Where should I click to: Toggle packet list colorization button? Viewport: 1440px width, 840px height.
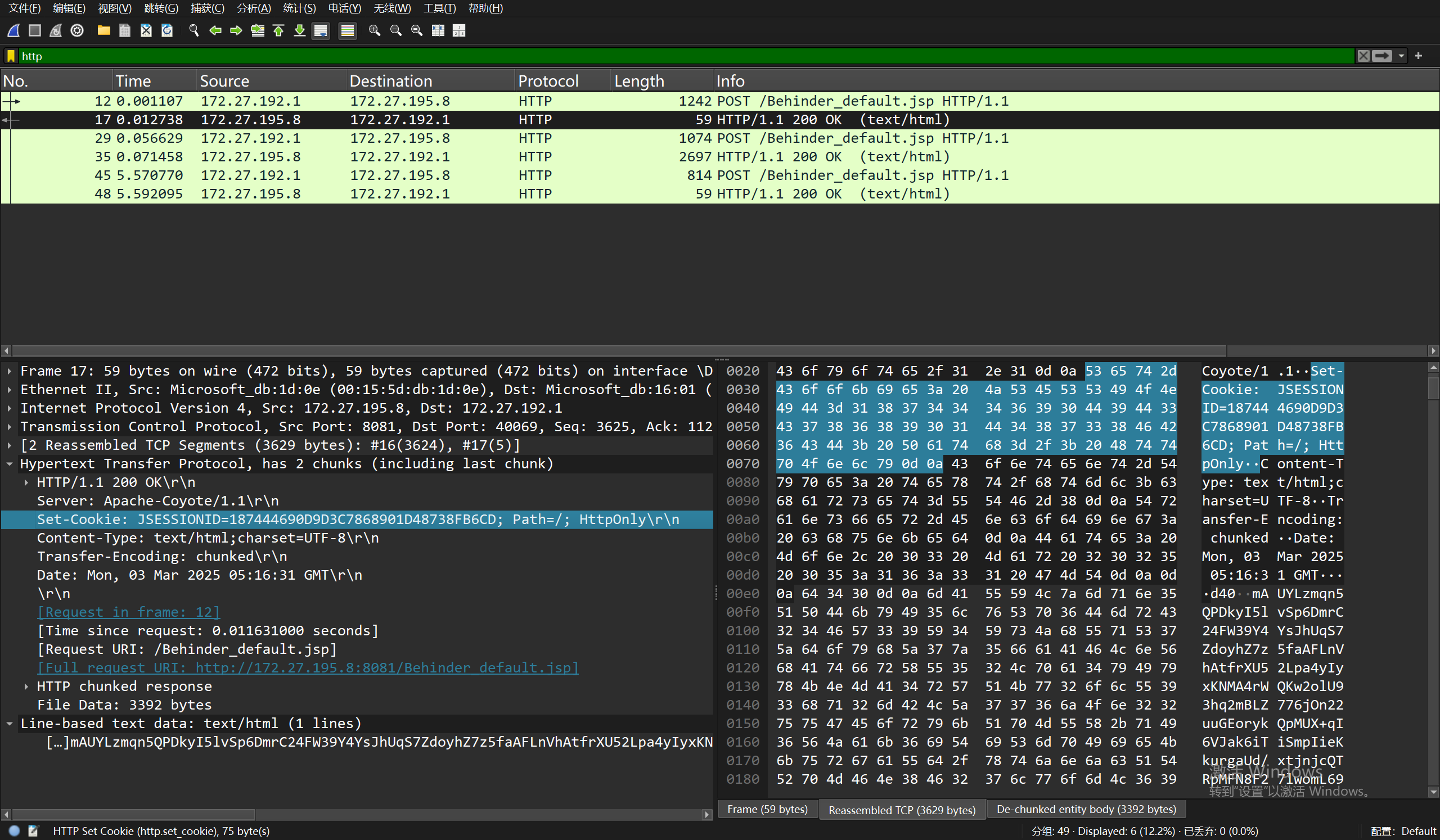click(x=348, y=30)
